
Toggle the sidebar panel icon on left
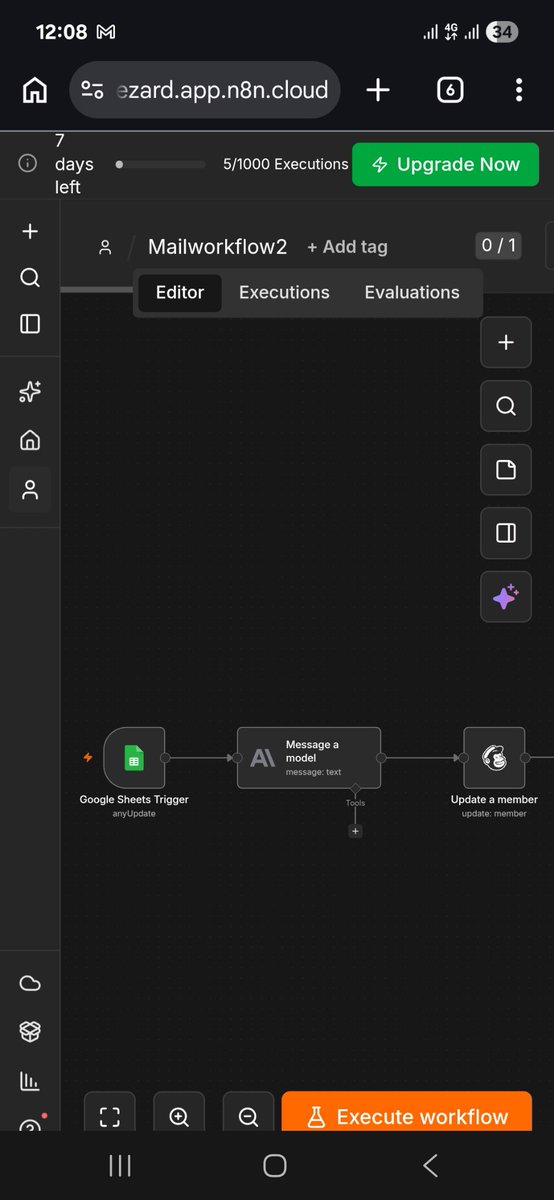point(30,323)
